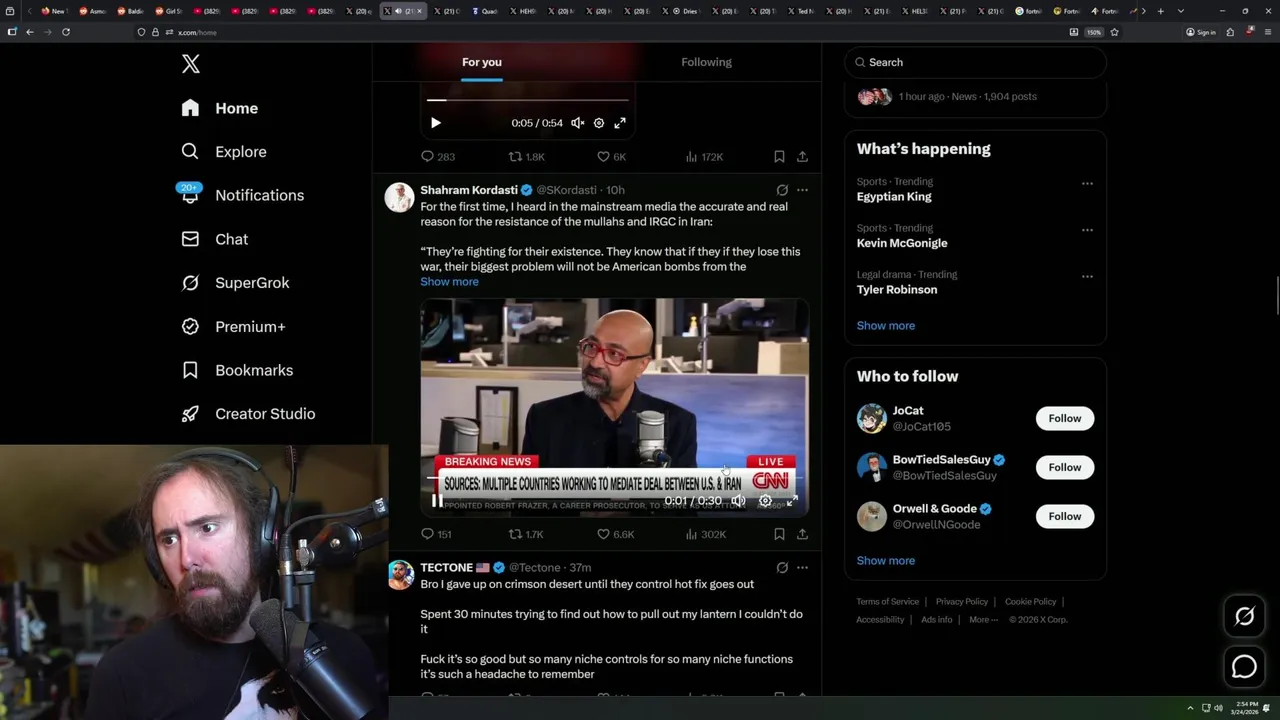Screen dimensions: 1280x720
Task: Open Creator Studio rocket item
Action: (248, 414)
